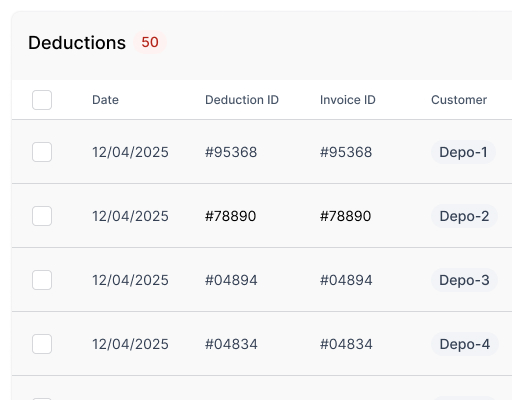Select the Customer column header
Viewport: 512px width, 400px height.
459,100
